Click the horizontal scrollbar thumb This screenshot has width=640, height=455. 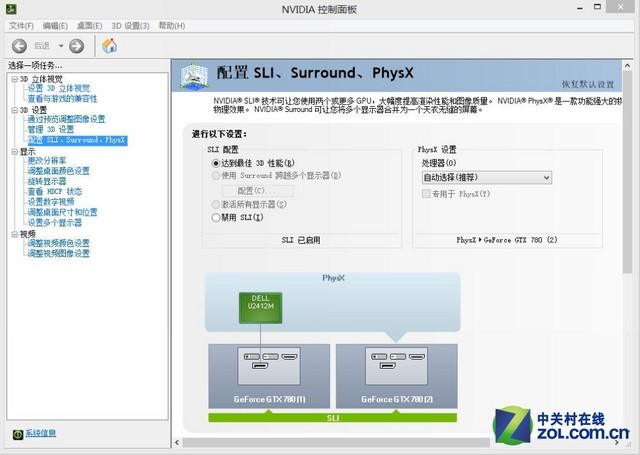pyautogui.click(x=336, y=442)
